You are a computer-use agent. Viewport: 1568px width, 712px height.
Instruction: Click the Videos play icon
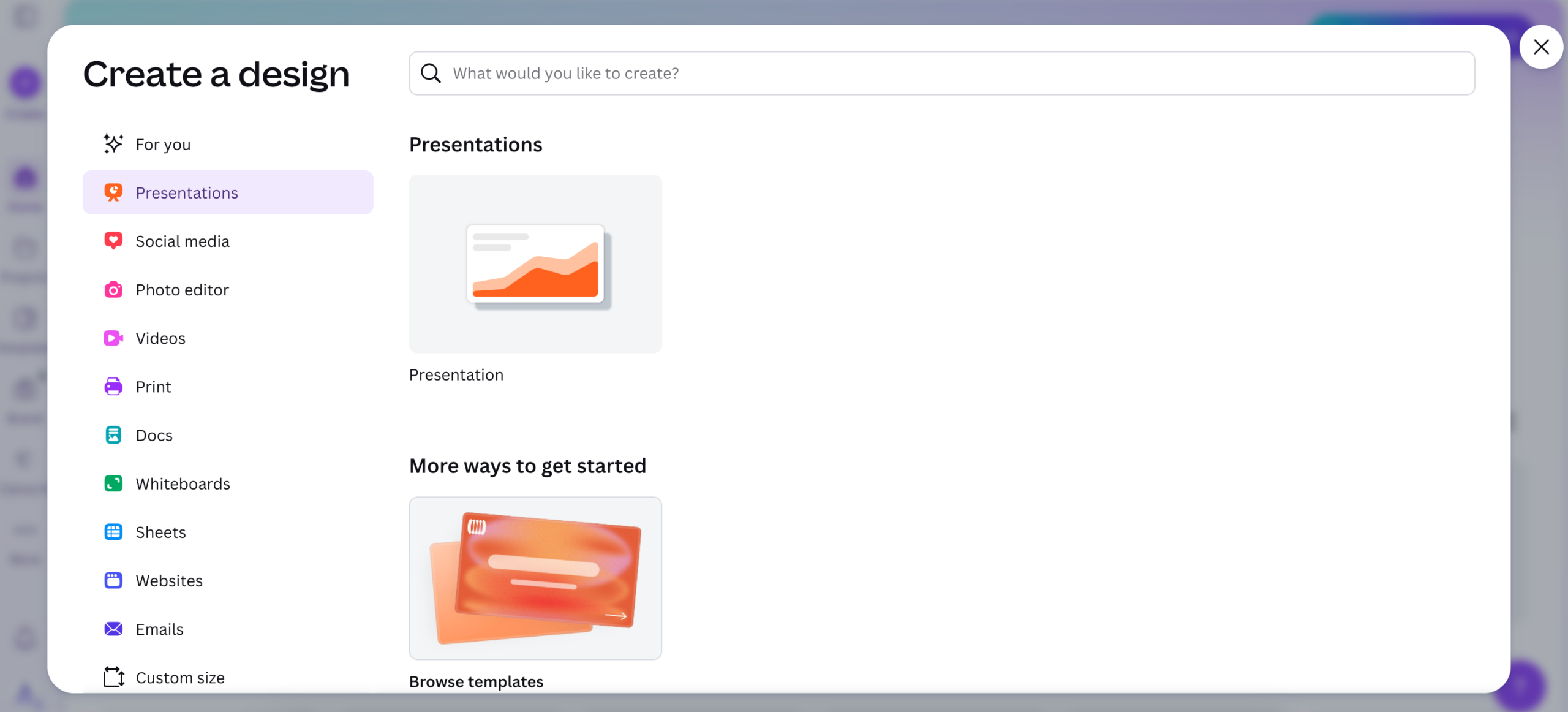pyautogui.click(x=113, y=338)
